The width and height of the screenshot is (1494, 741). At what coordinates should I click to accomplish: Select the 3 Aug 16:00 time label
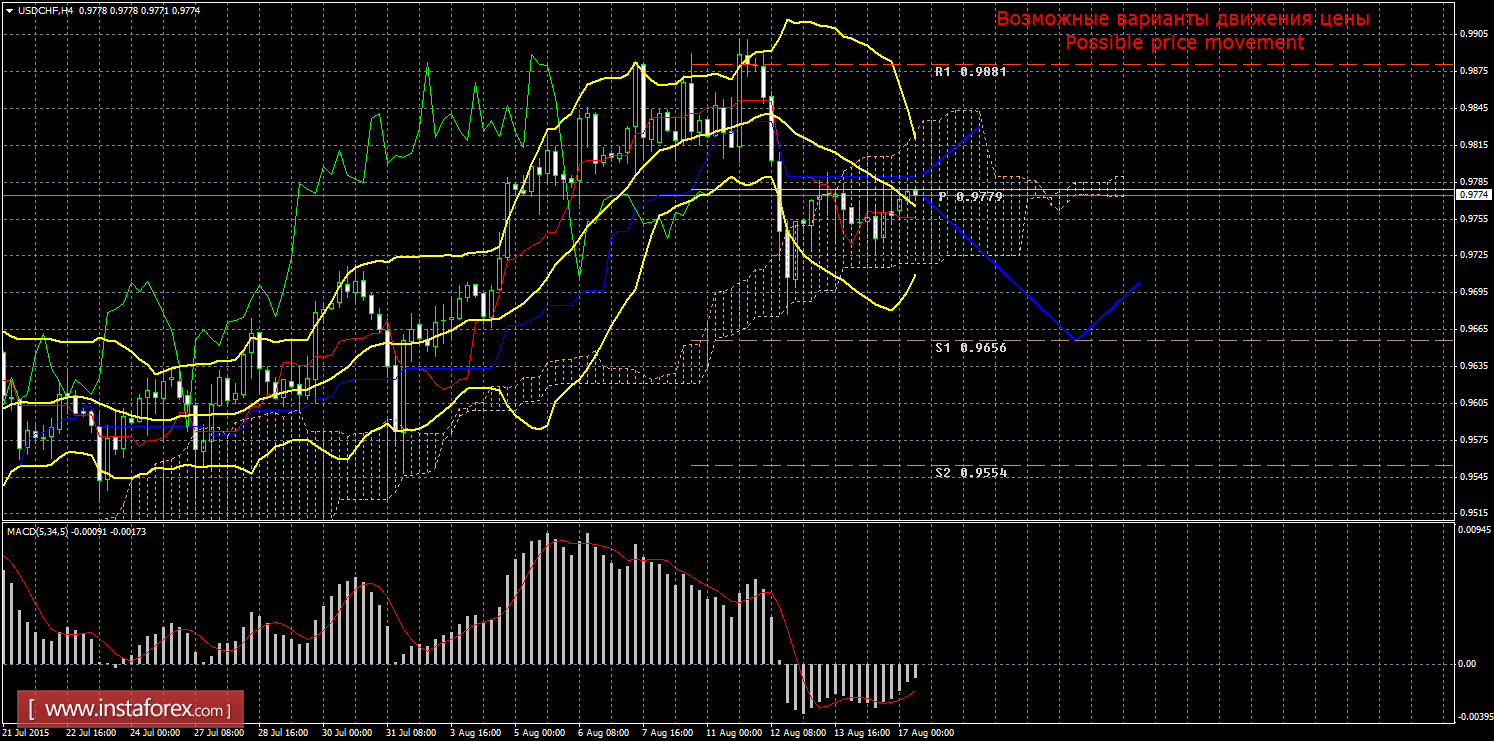(x=476, y=733)
